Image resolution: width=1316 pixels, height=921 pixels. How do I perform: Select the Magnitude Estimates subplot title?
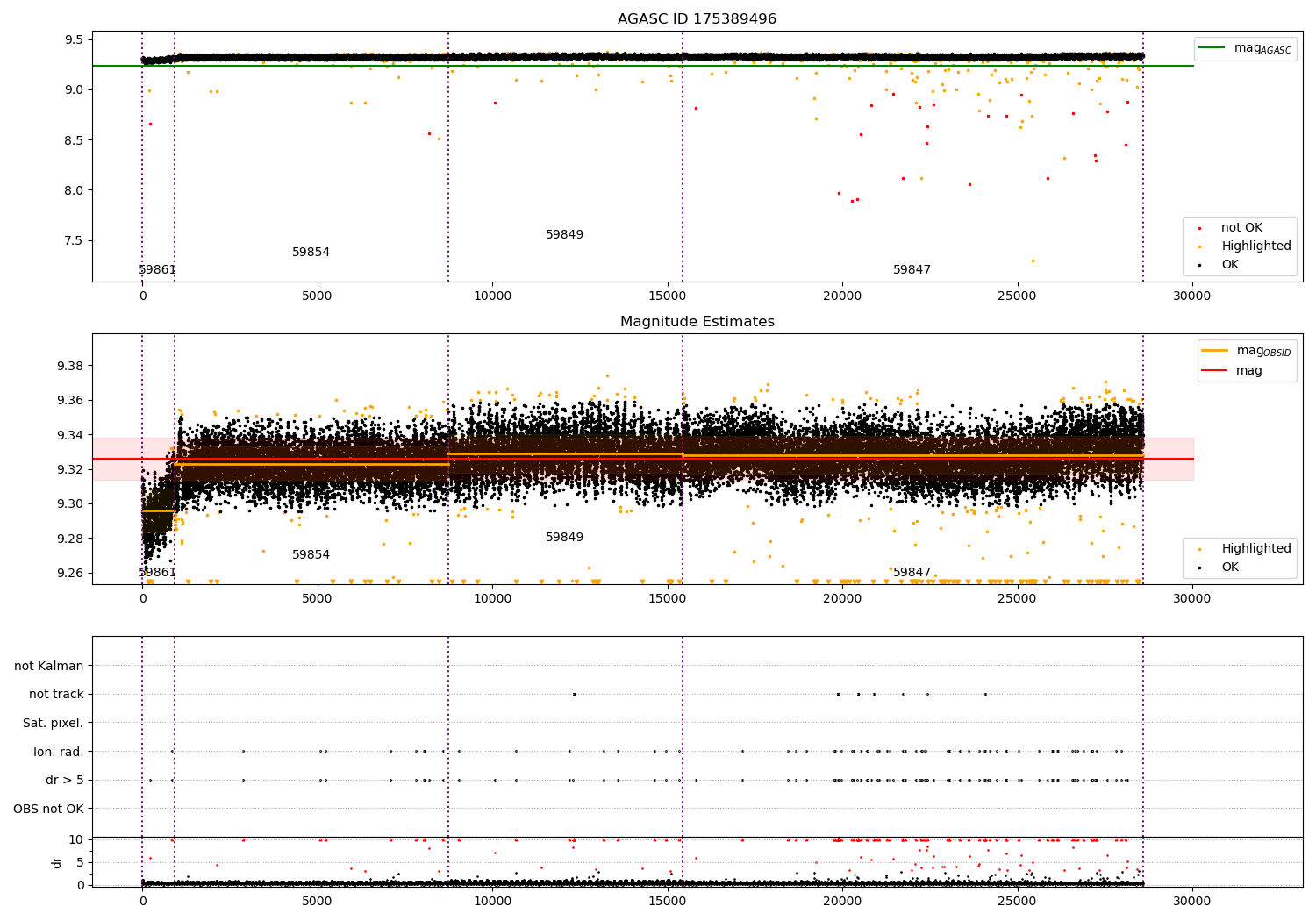(x=697, y=322)
